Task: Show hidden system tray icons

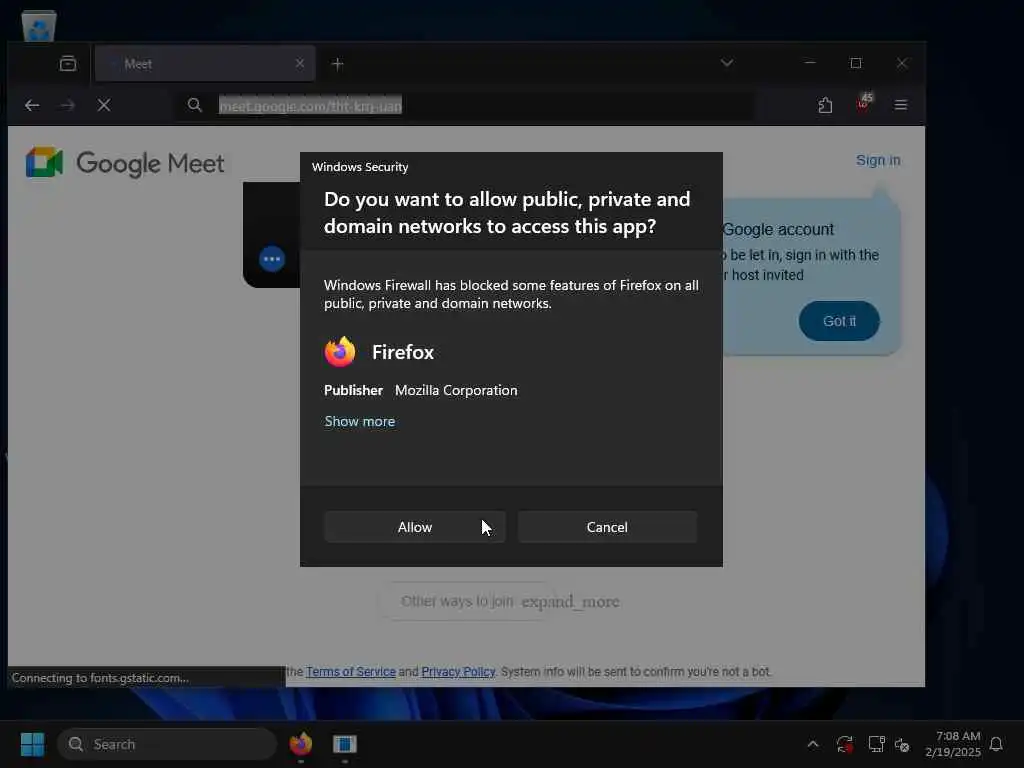Action: point(813,744)
